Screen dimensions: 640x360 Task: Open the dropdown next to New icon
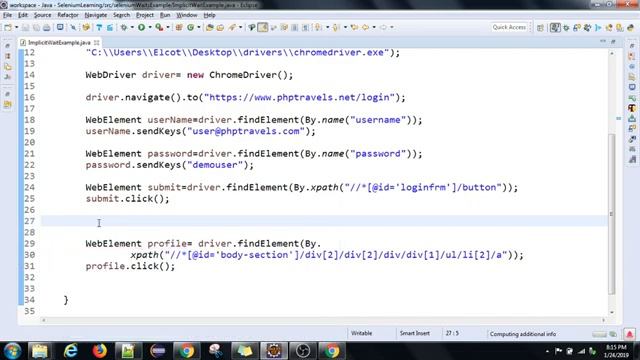(x=16, y=27)
